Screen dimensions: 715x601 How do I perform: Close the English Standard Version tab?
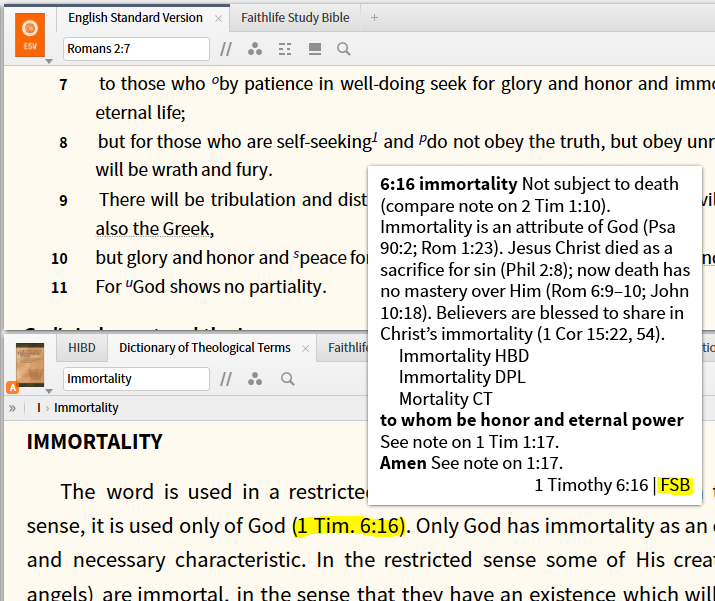tap(219, 18)
